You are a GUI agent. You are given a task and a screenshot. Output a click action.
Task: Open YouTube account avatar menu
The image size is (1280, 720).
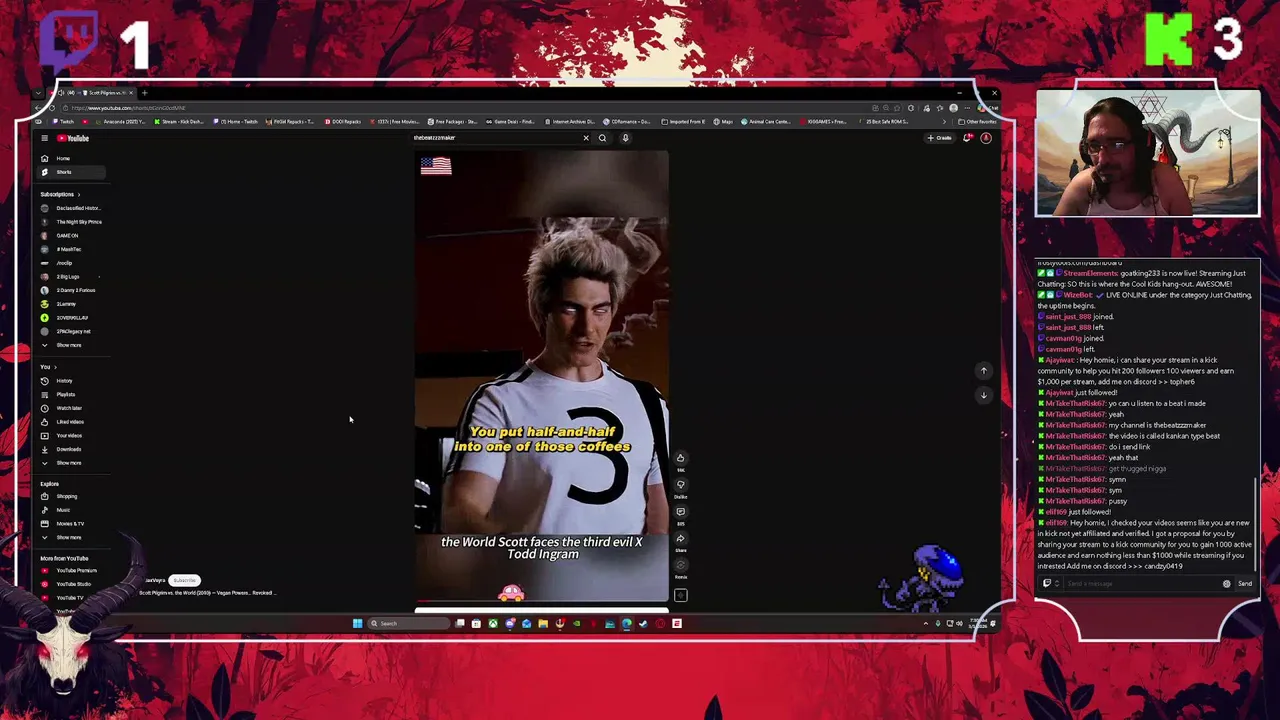(x=986, y=138)
